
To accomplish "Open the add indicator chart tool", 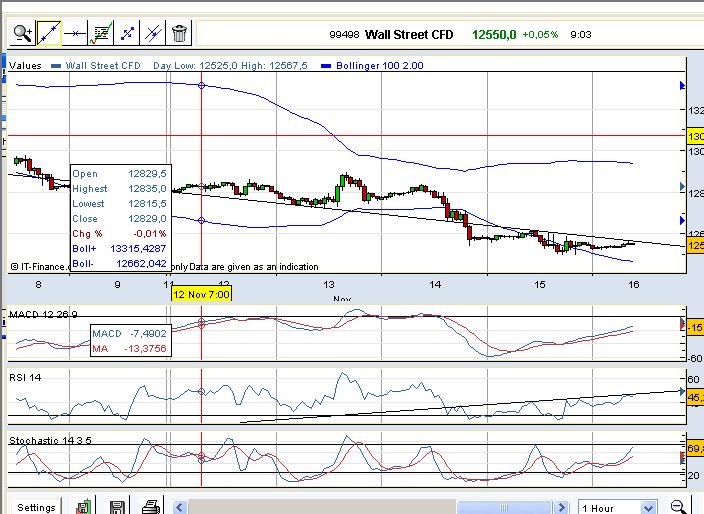I will pyautogui.click(x=101, y=33).
